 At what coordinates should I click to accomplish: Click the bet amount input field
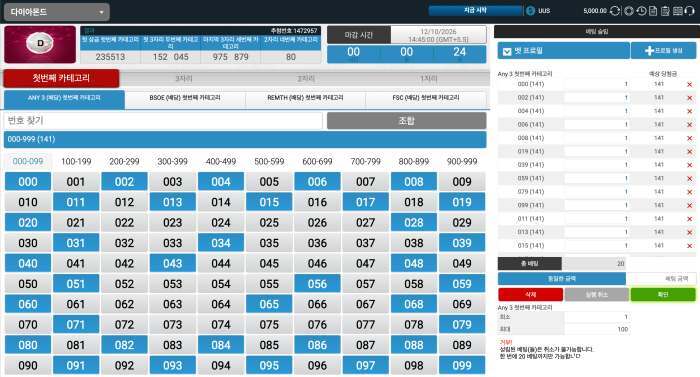tap(661, 279)
